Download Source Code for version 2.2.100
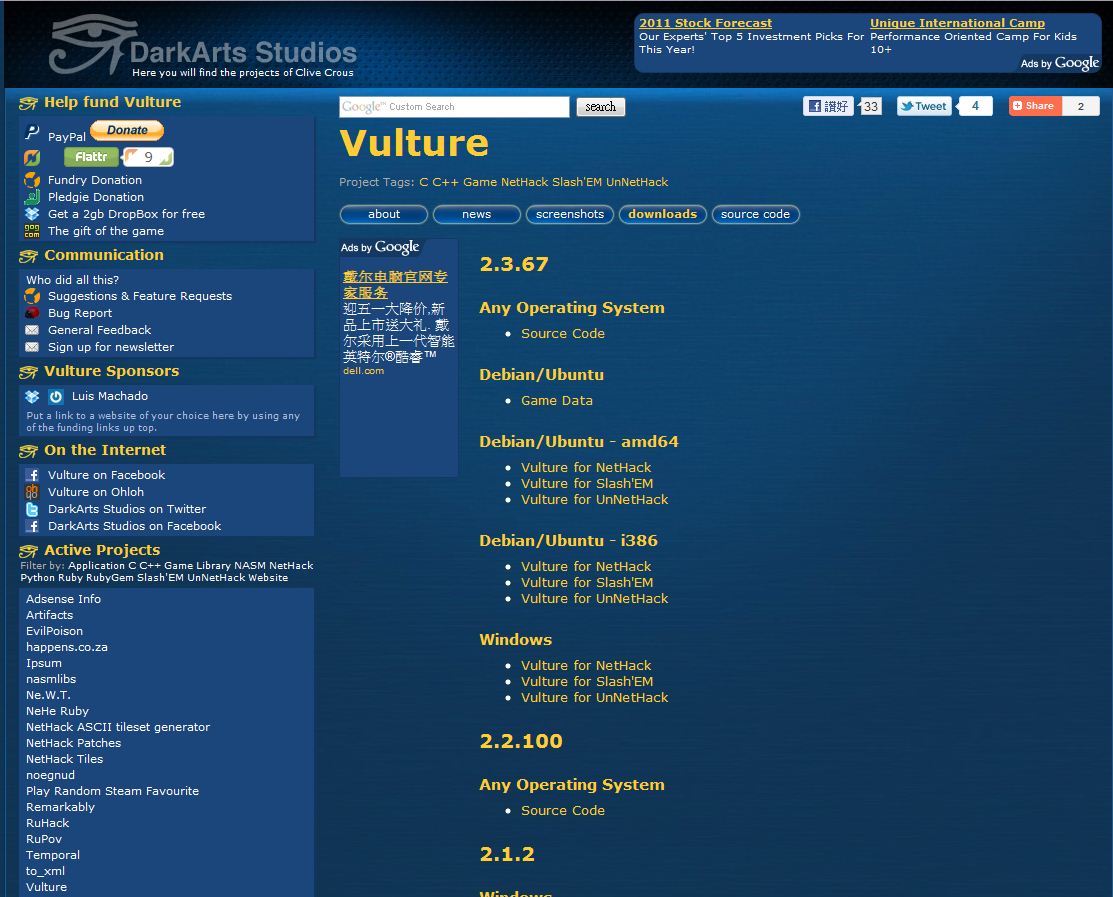1113x897 pixels. (x=563, y=810)
